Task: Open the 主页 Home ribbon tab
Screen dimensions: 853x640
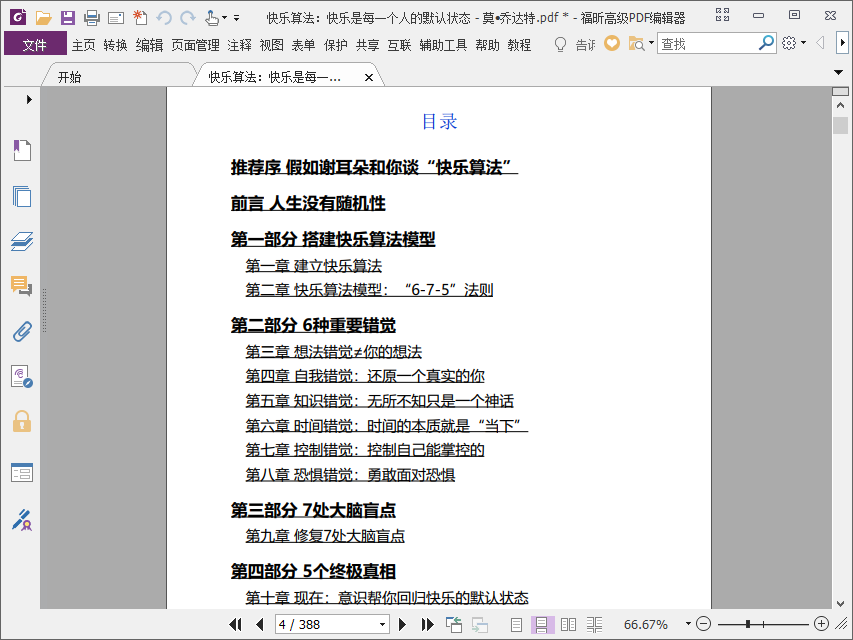Action: (x=84, y=45)
